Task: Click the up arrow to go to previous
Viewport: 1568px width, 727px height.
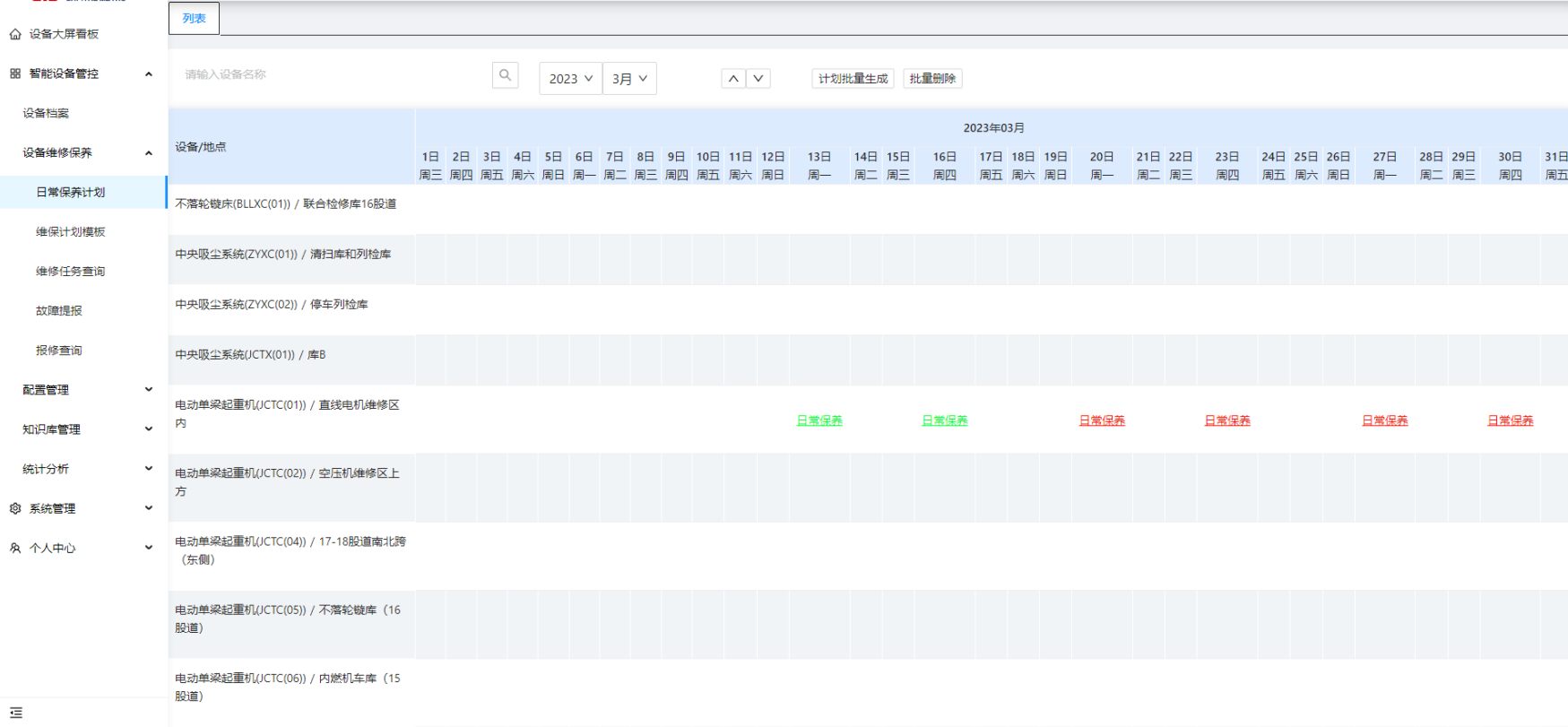Action: (733, 79)
